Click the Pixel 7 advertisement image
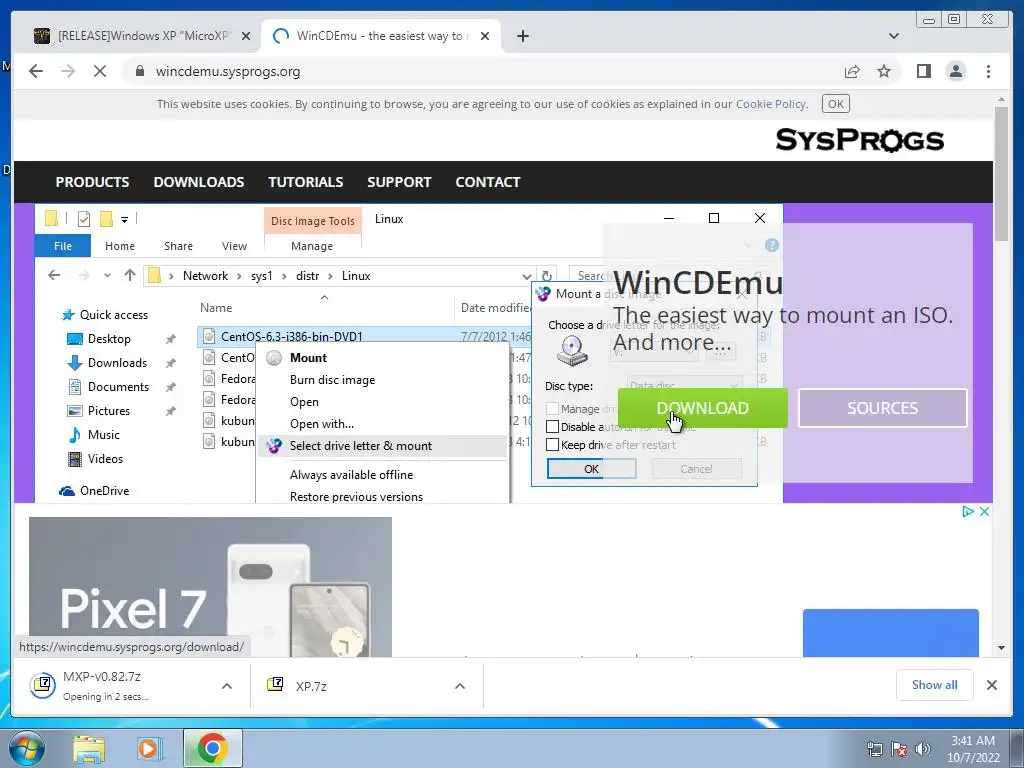 (x=210, y=587)
